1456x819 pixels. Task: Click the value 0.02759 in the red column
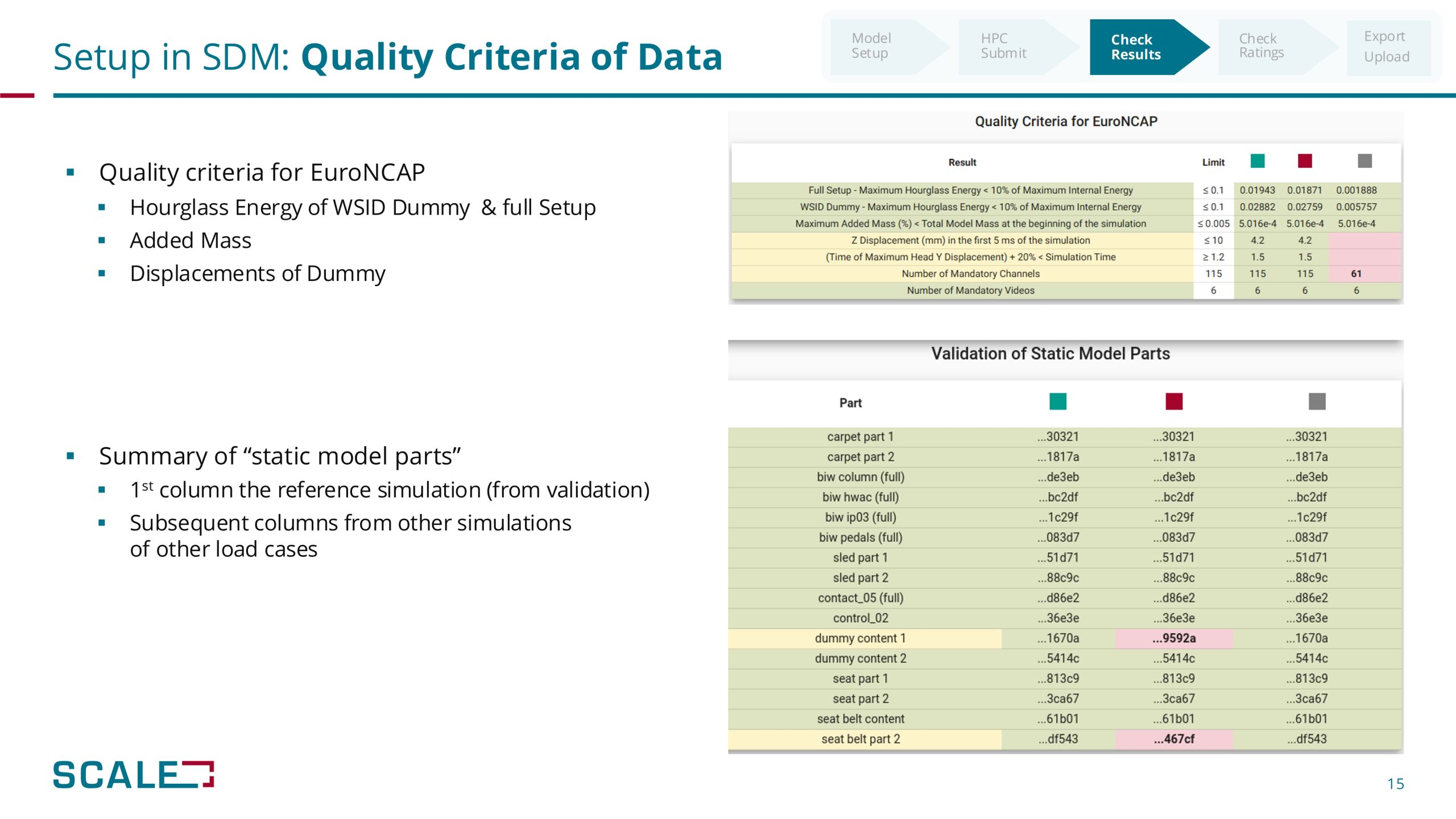(x=1305, y=207)
